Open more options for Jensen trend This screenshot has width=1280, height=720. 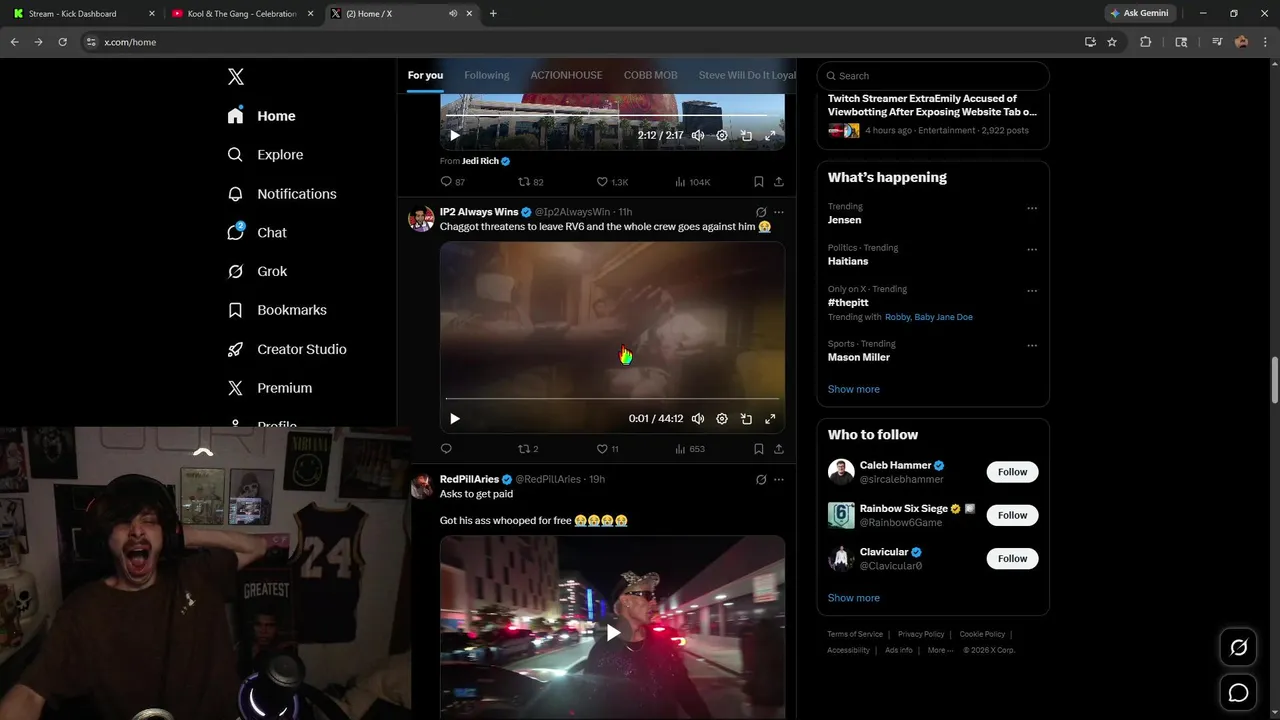click(x=1032, y=208)
